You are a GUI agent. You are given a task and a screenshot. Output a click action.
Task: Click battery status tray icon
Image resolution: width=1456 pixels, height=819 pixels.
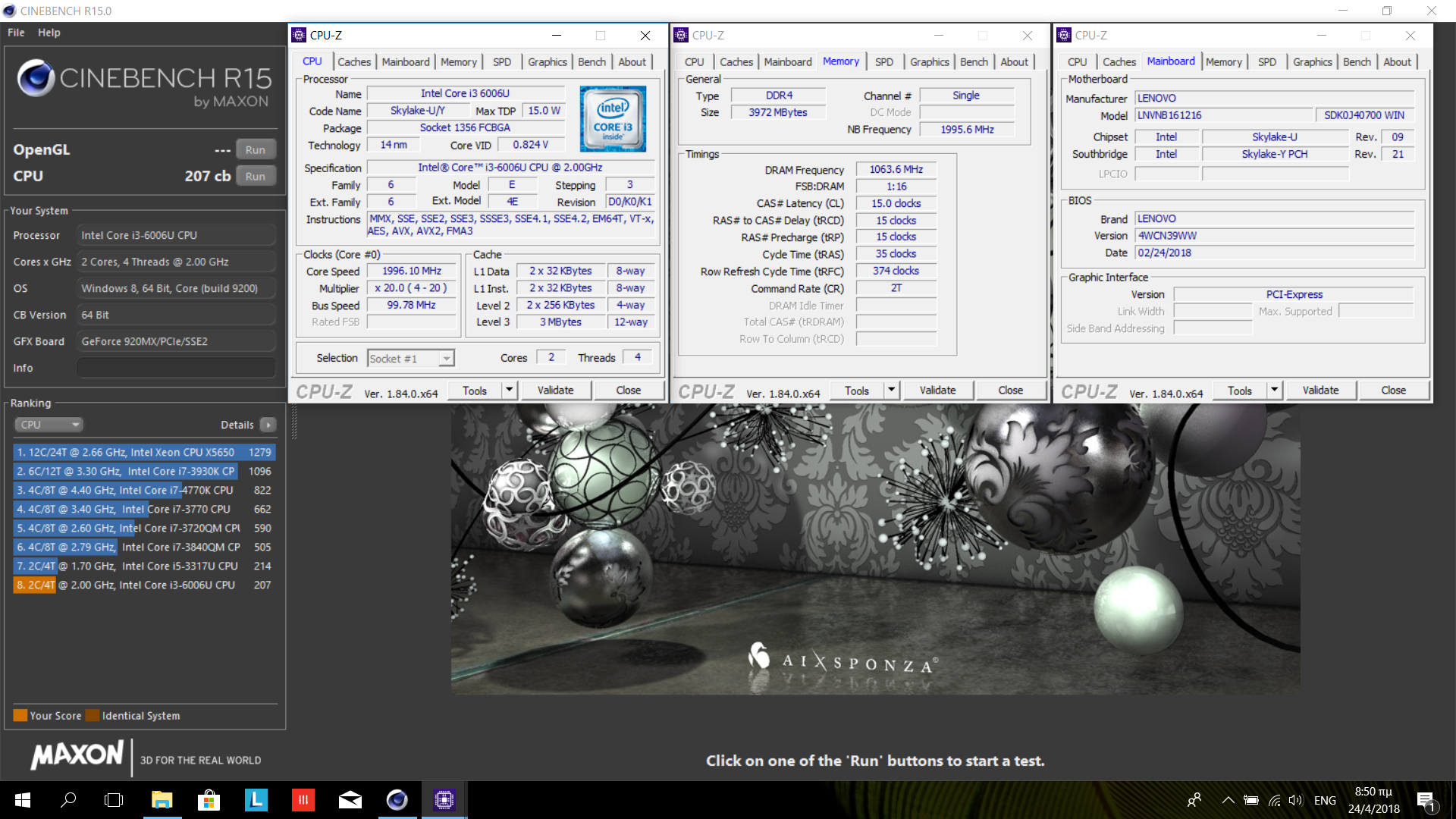1251,800
